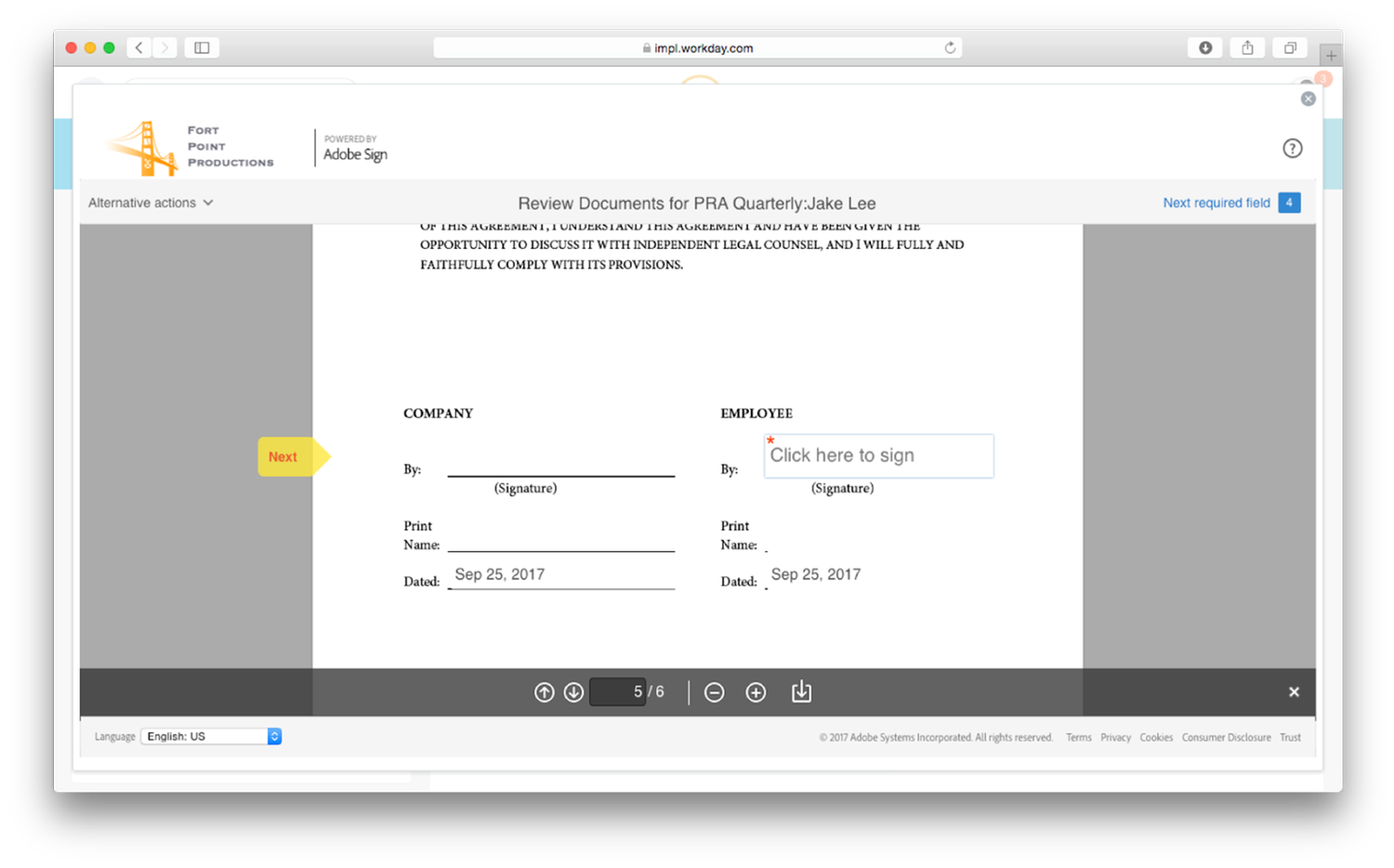This screenshot has width=1394, height=868.
Task: Click the page number field showing 5
Action: coord(618,691)
